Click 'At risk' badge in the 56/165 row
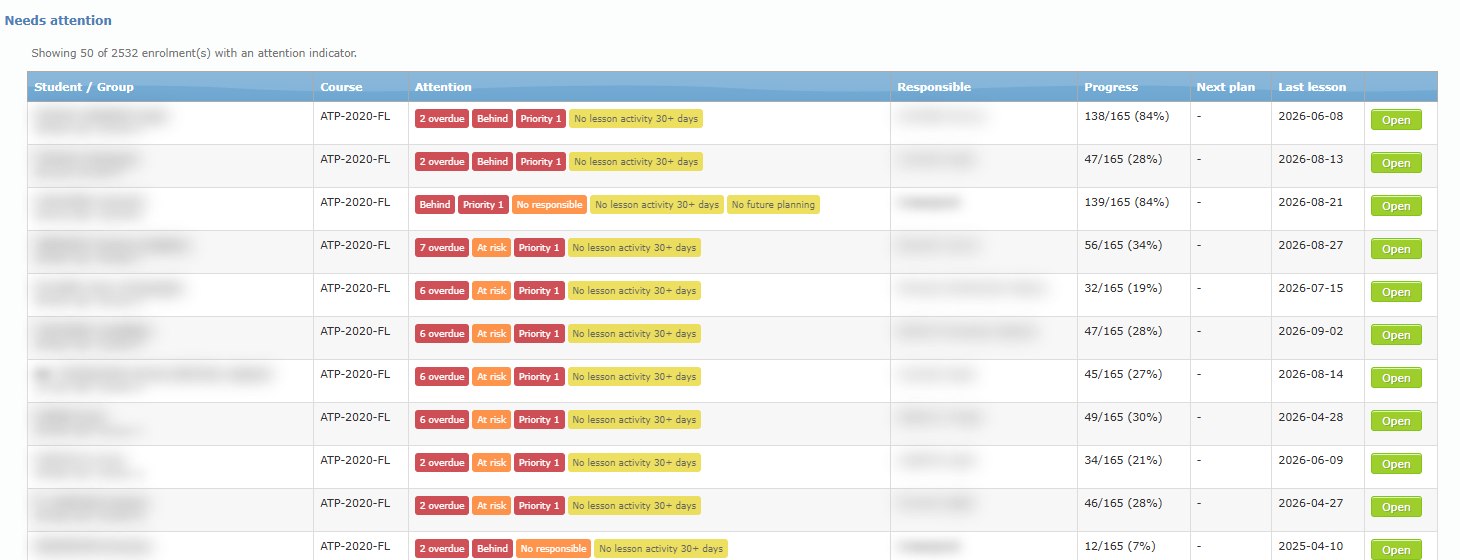The height and width of the screenshot is (560, 1460). [x=492, y=247]
